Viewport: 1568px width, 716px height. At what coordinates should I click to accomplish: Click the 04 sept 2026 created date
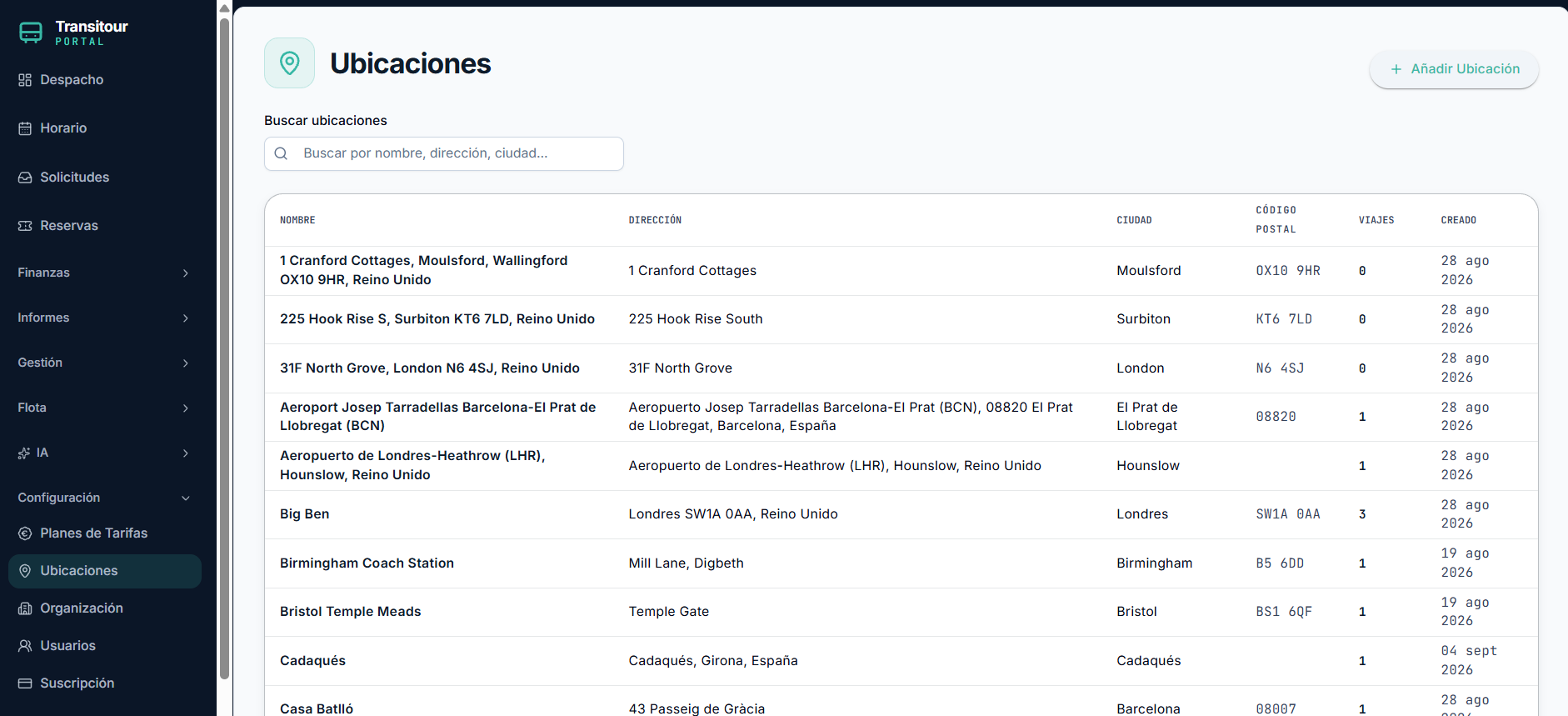[1469, 660]
